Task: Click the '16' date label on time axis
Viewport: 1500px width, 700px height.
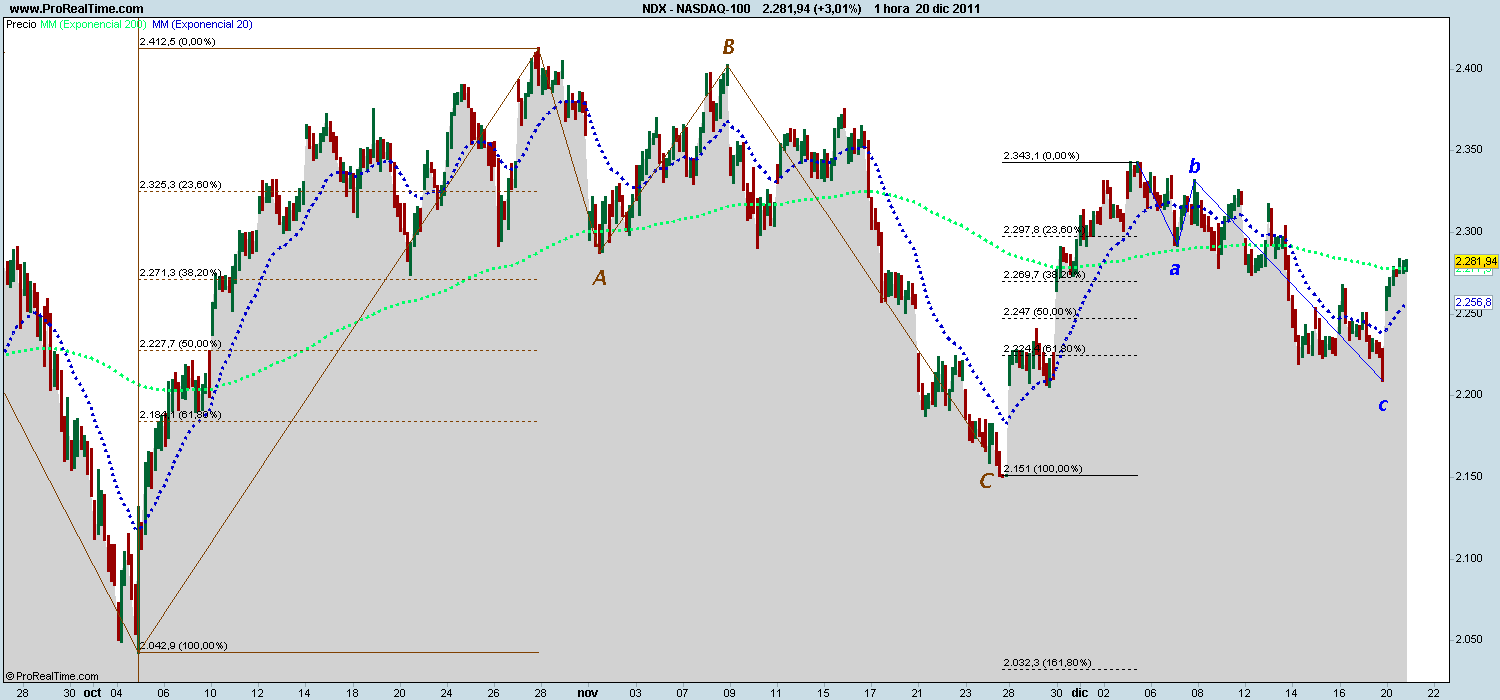Action: pyautogui.click(x=1338, y=691)
